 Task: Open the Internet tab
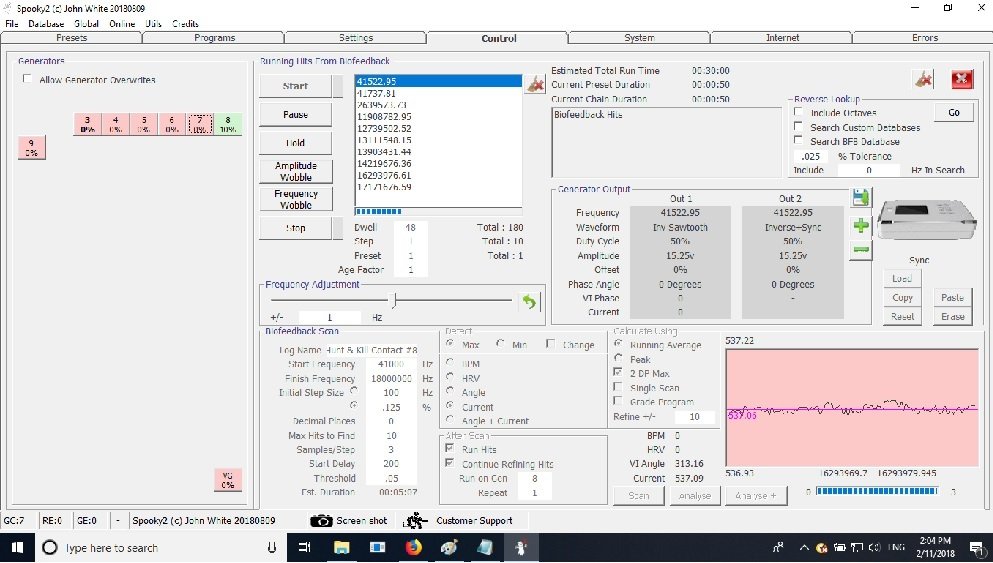pos(782,38)
